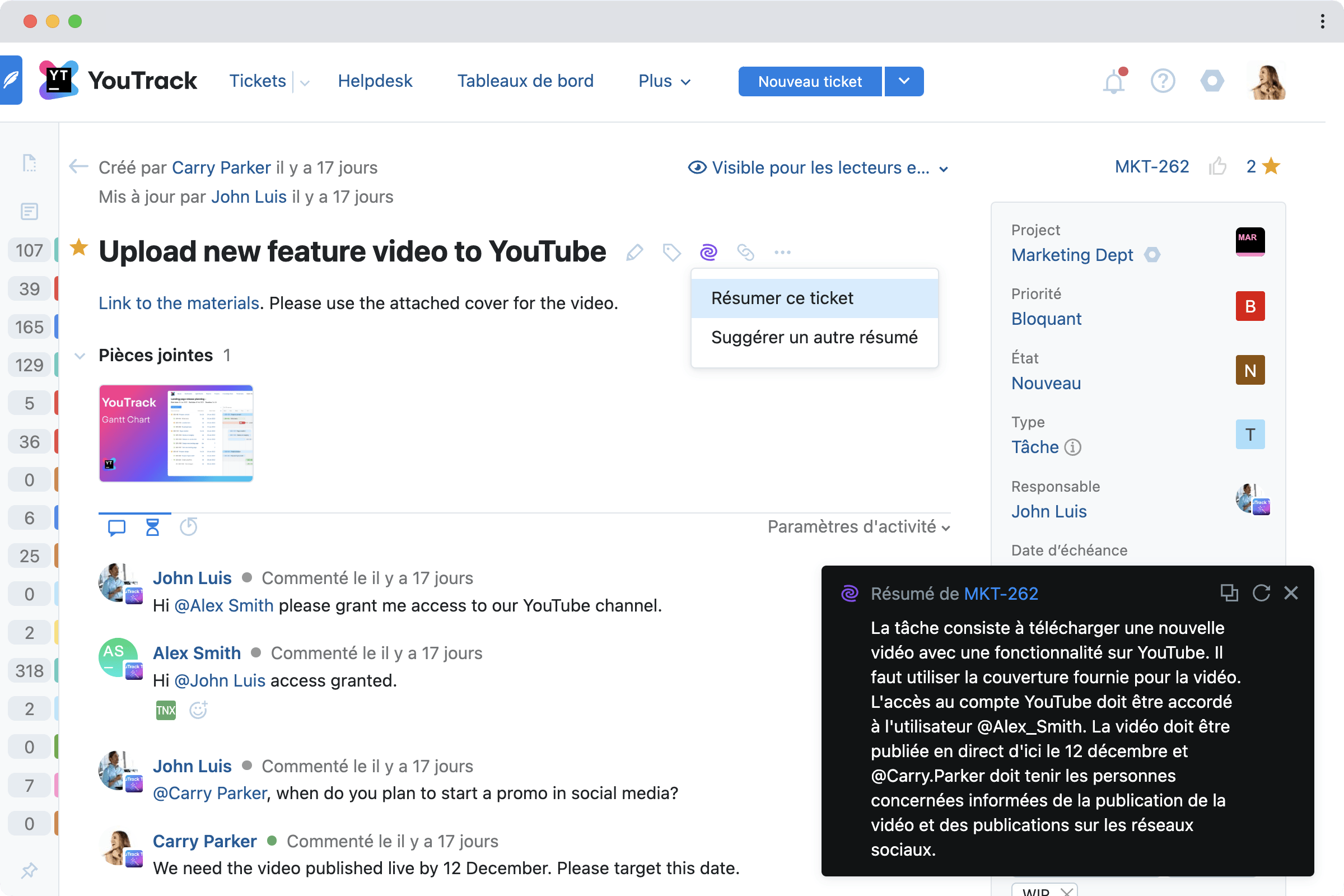The width and height of the screenshot is (1344, 896).
Task: Select the comments filter icon in activity bar
Action: pyautogui.click(x=116, y=527)
